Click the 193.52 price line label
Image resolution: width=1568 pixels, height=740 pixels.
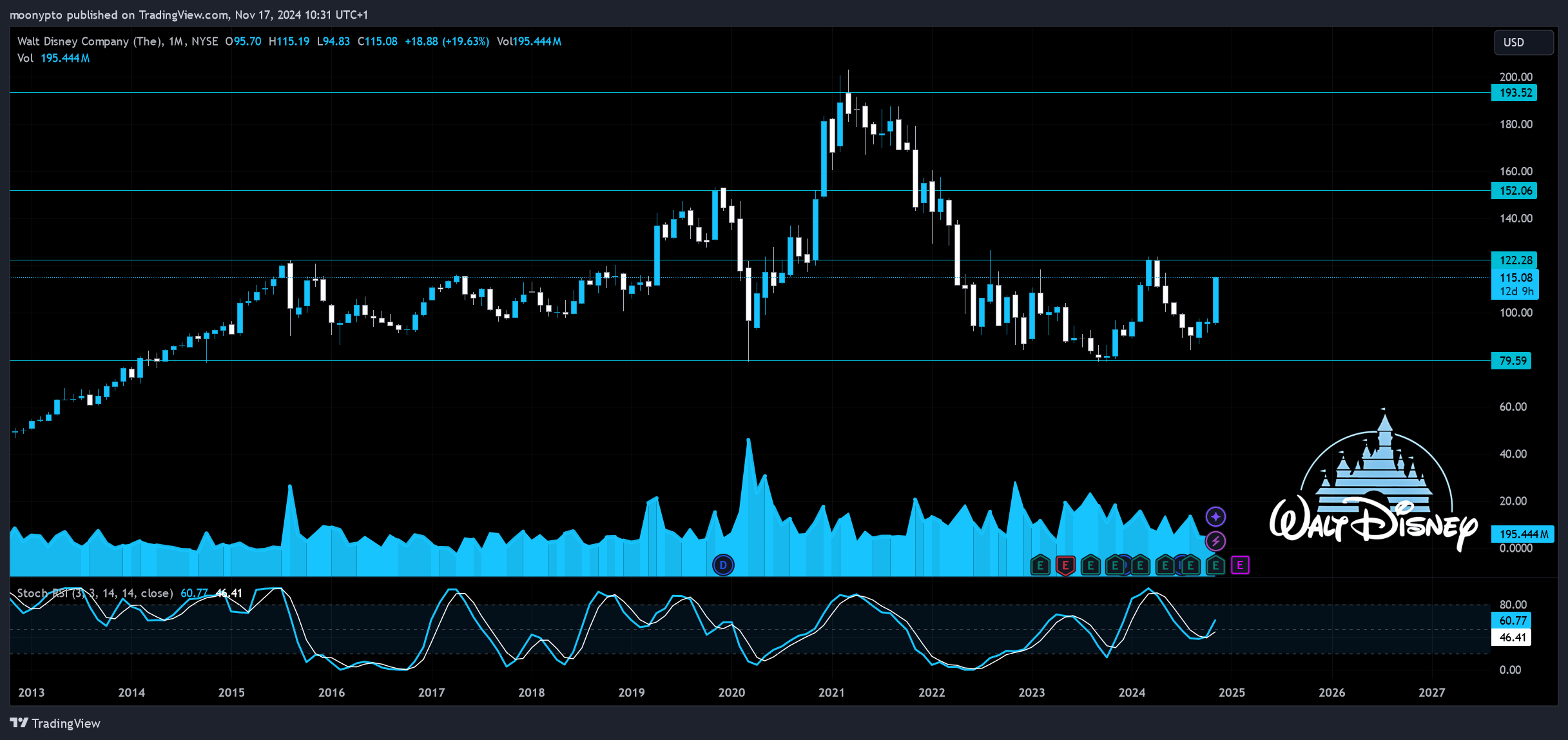tap(1514, 93)
